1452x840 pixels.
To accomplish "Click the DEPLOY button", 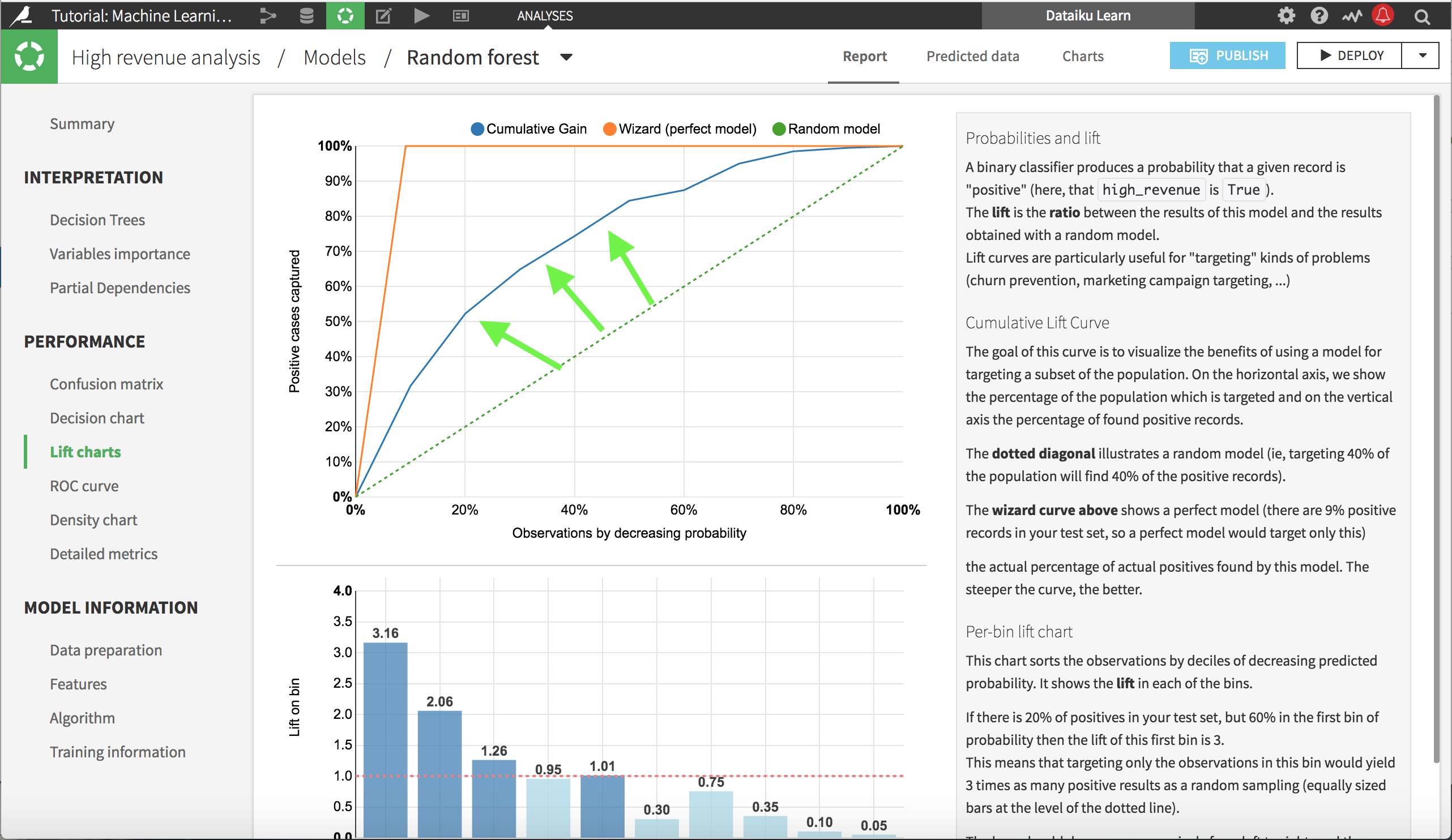I will pyautogui.click(x=1349, y=55).
